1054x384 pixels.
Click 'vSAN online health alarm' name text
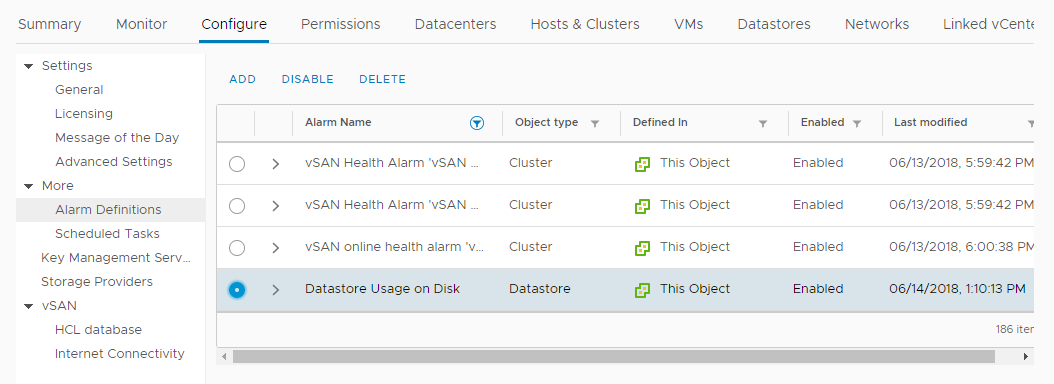pos(395,247)
